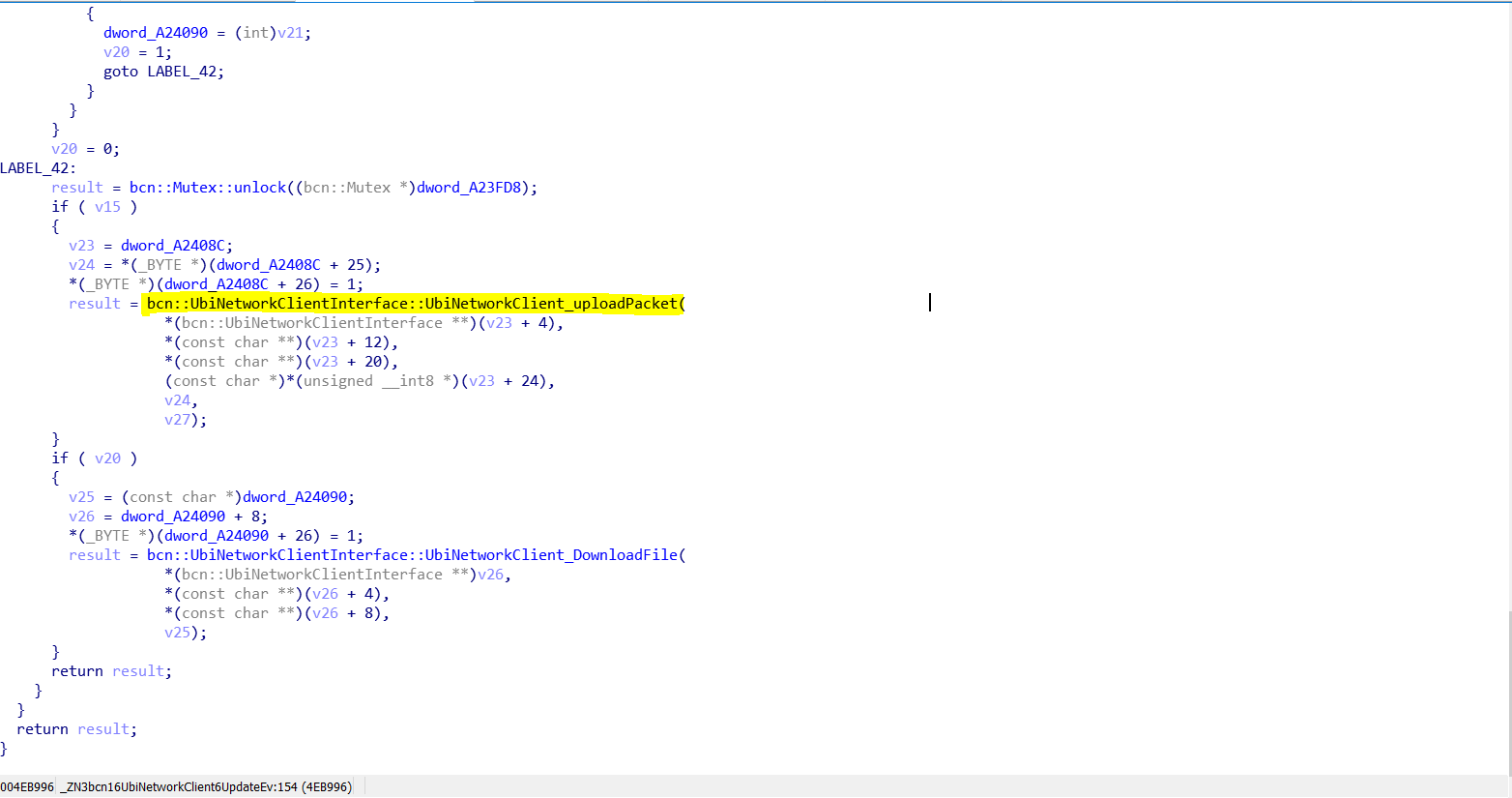Click the 'dword_A2408C + 26' assignment line

[216, 284]
